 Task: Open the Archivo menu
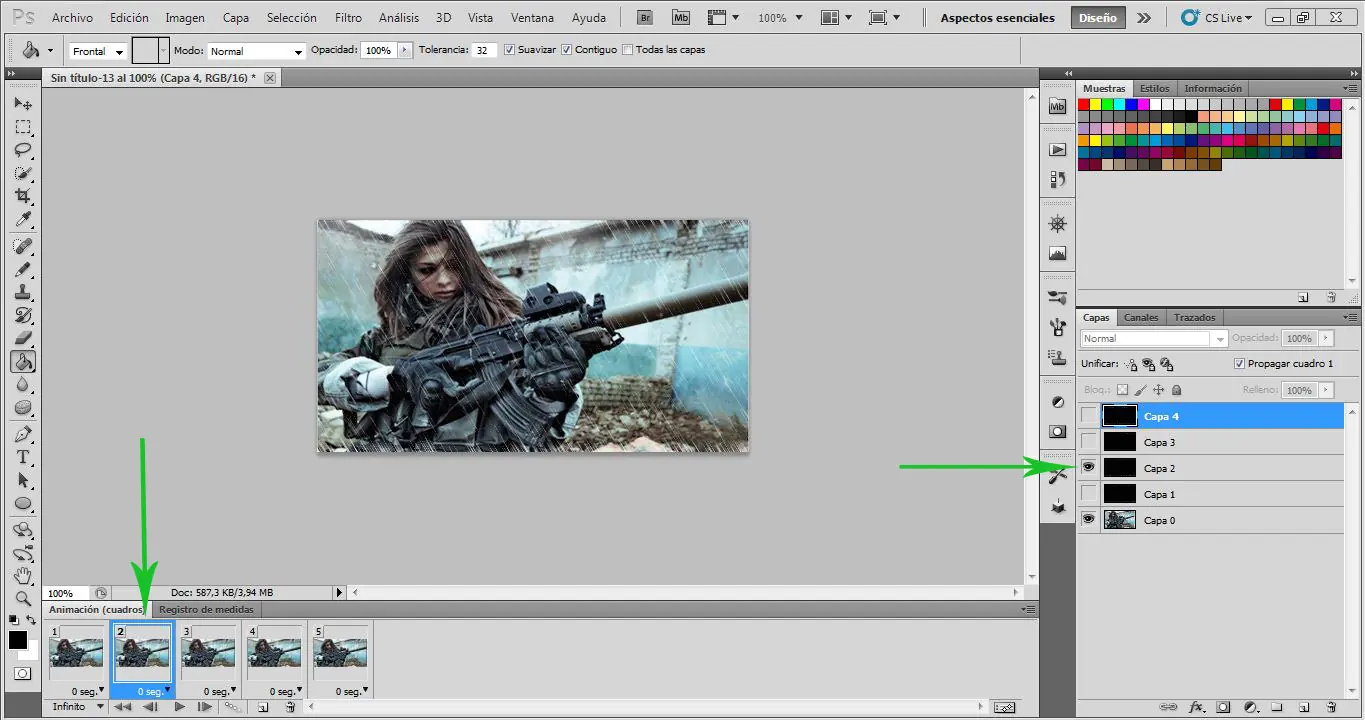pos(72,18)
